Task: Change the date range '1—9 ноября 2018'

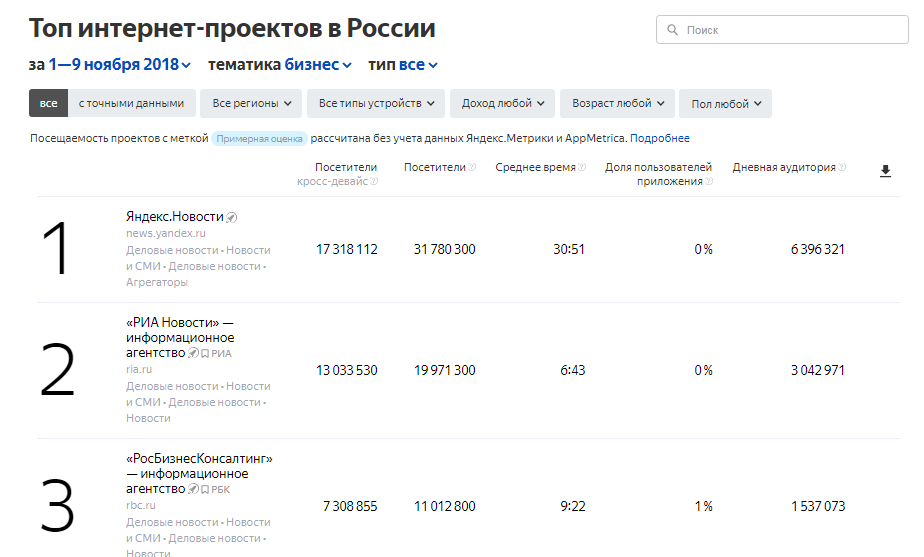Action: pyautogui.click(x=119, y=65)
